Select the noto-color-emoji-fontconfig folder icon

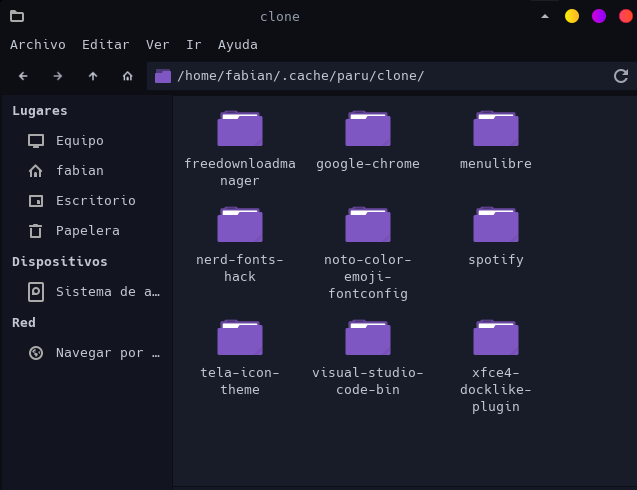(368, 224)
